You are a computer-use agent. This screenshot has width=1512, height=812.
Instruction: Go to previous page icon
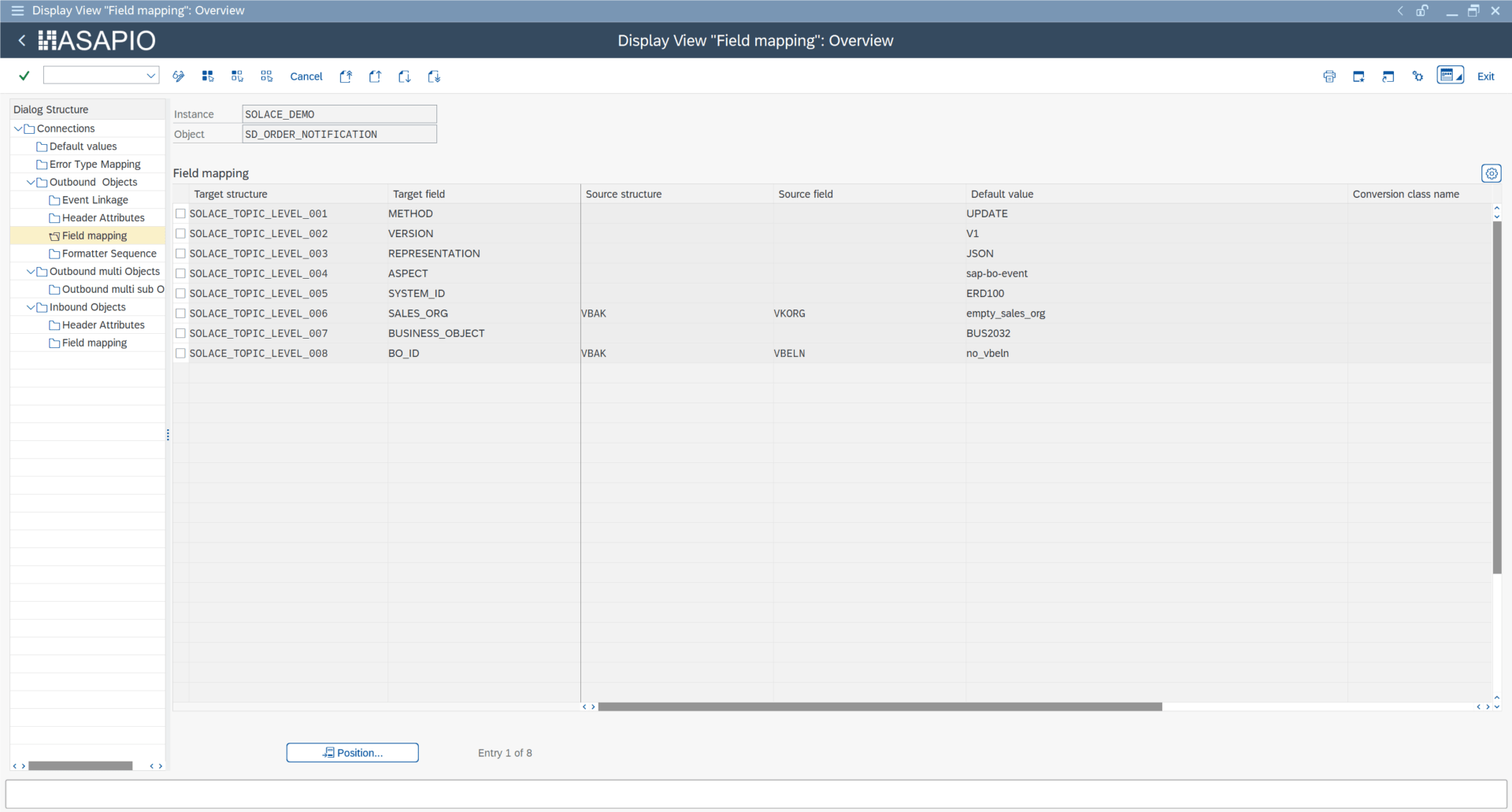[x=375, y=76]
